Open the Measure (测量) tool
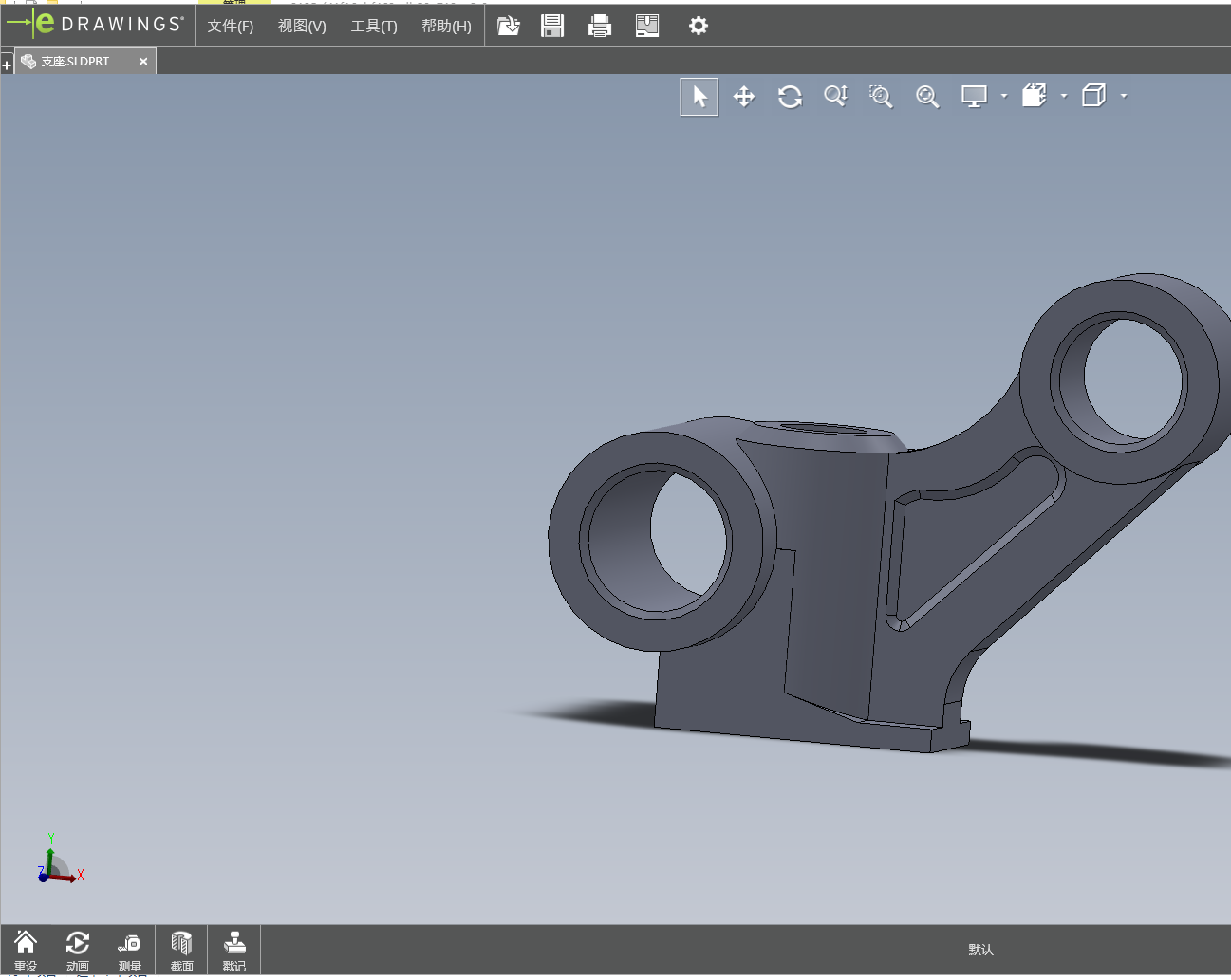Viewport: 1231px width, 980px height. pos(129,950)
